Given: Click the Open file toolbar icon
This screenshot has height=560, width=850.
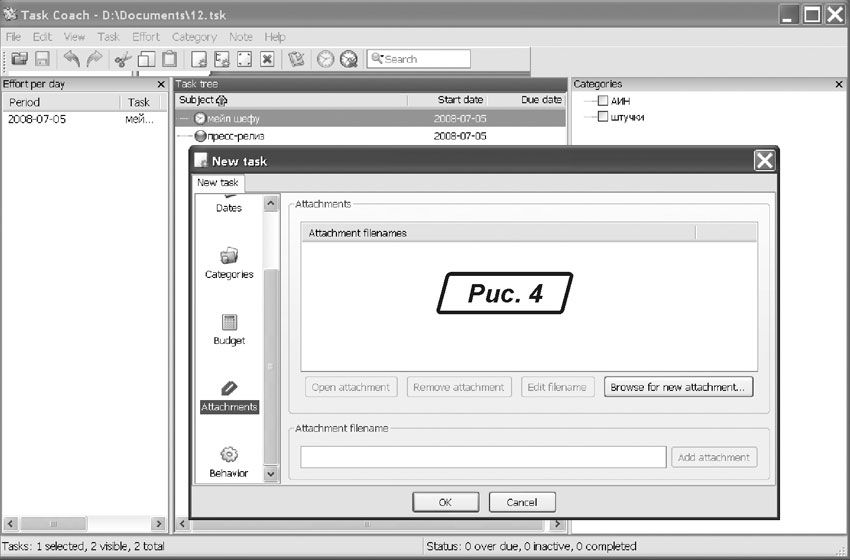Looking at the screenshot, I should point(19,60).
